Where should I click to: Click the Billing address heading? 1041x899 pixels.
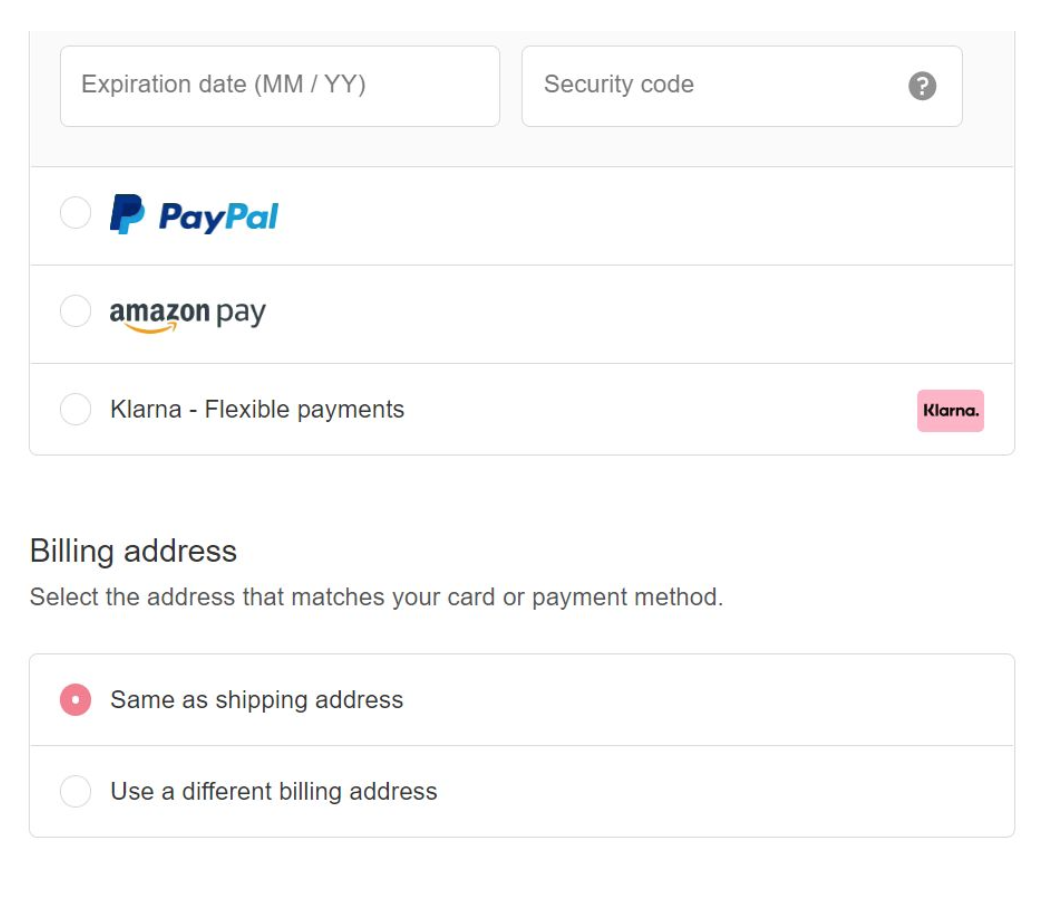pos(133,552)
